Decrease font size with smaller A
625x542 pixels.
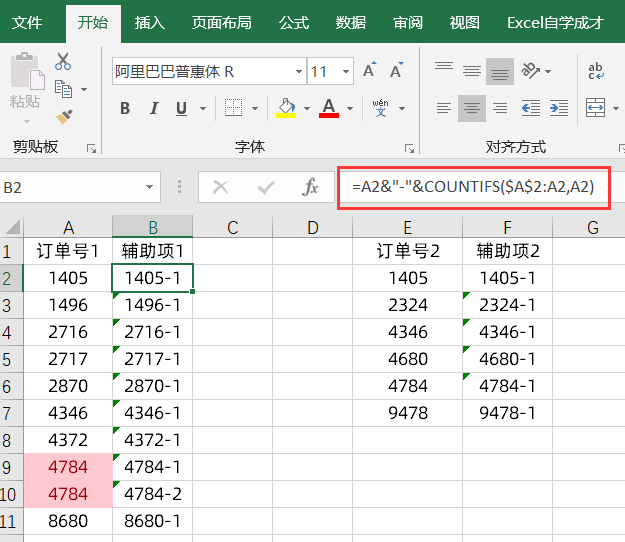(x=396, y=71)
